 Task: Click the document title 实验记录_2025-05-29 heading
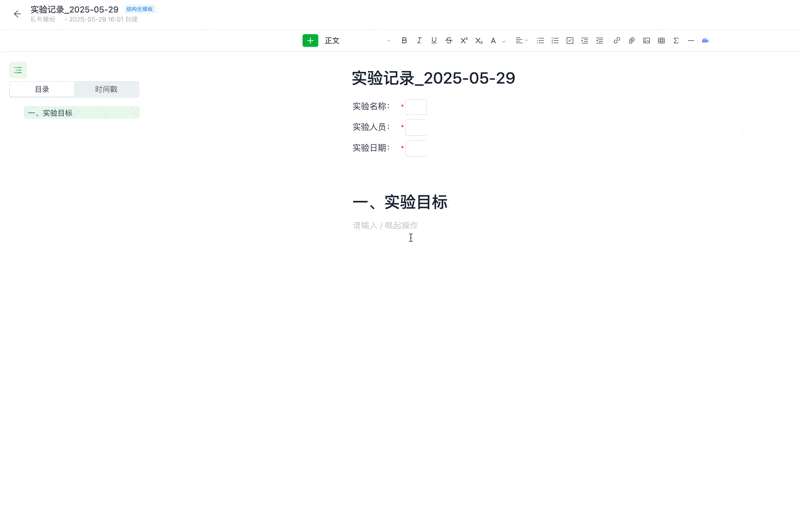(x=433, y=78)
